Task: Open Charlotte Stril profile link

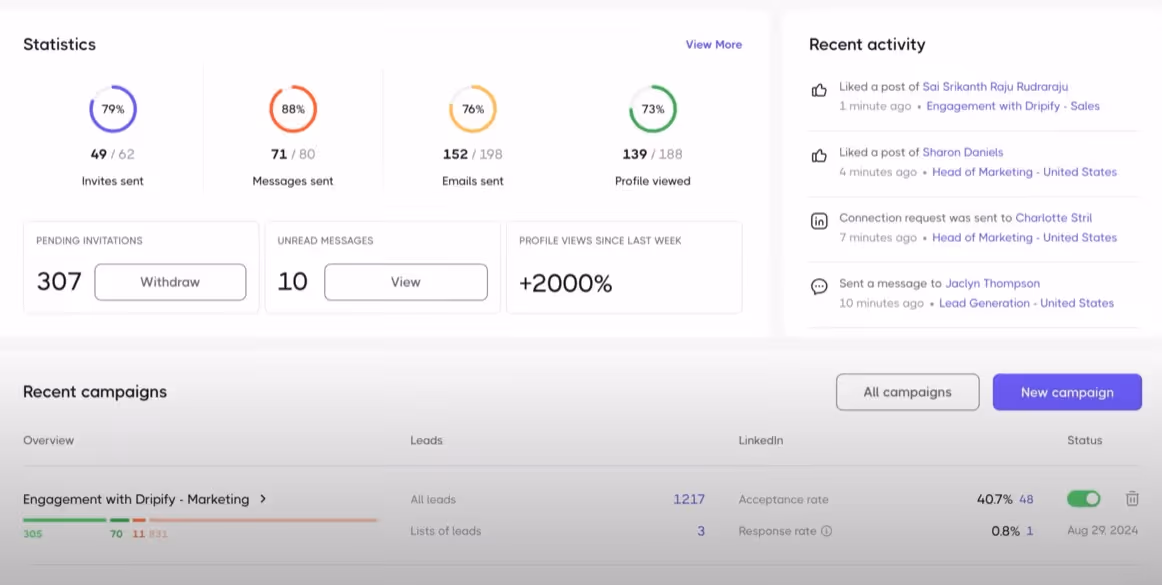Action: (x=1054, y=218)
